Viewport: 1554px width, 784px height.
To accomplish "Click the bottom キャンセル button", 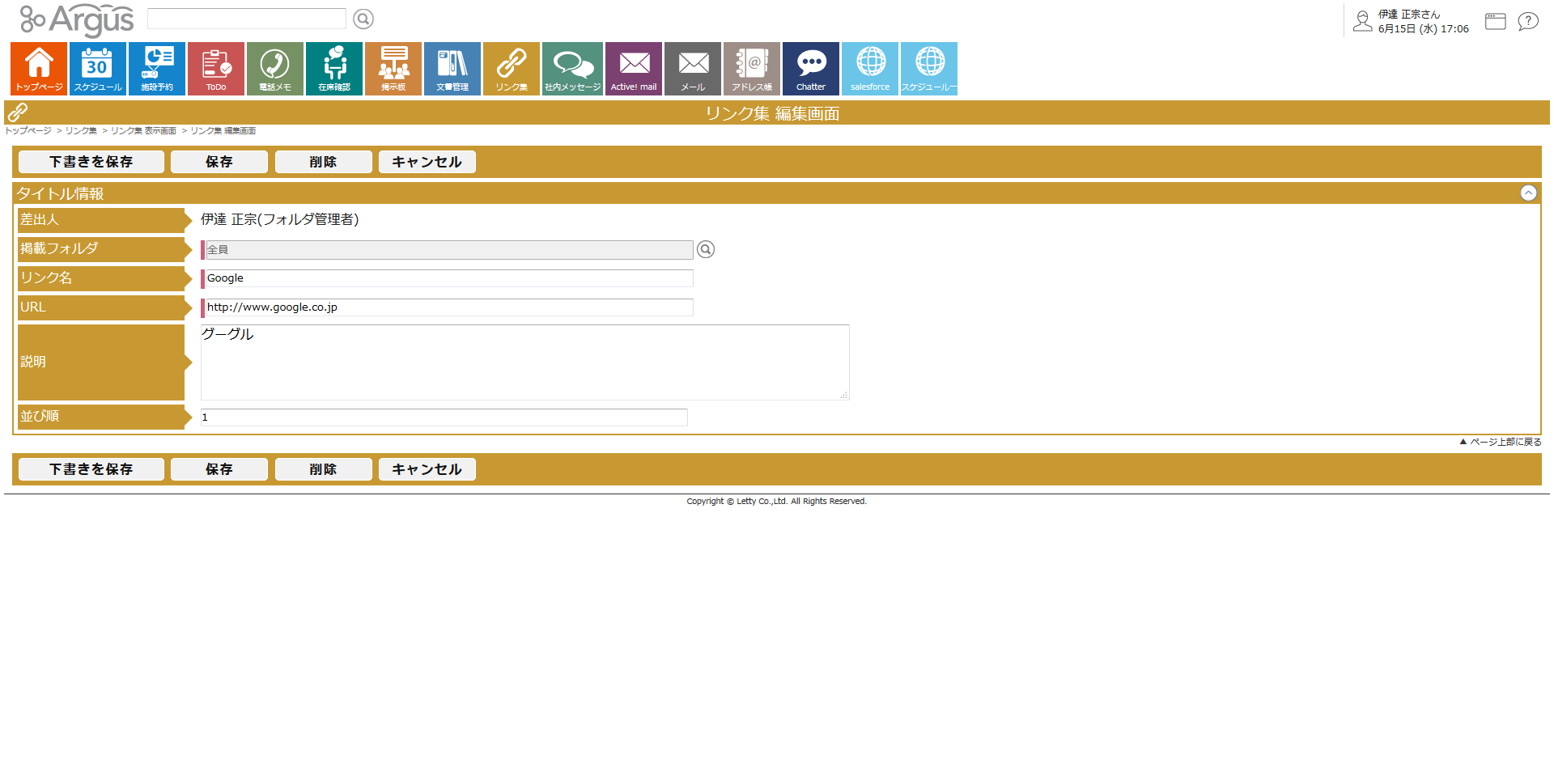I will click(427, 469).
